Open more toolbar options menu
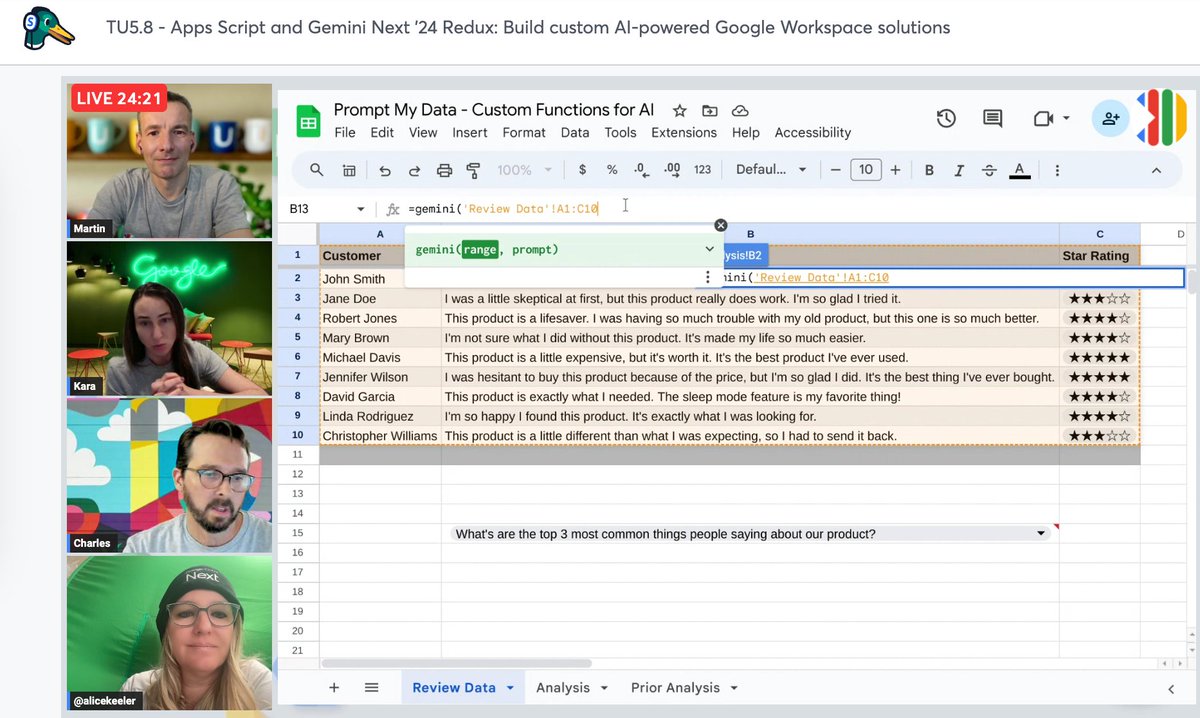Screen dimensions: 1200x718 [x=1057, y=170]
